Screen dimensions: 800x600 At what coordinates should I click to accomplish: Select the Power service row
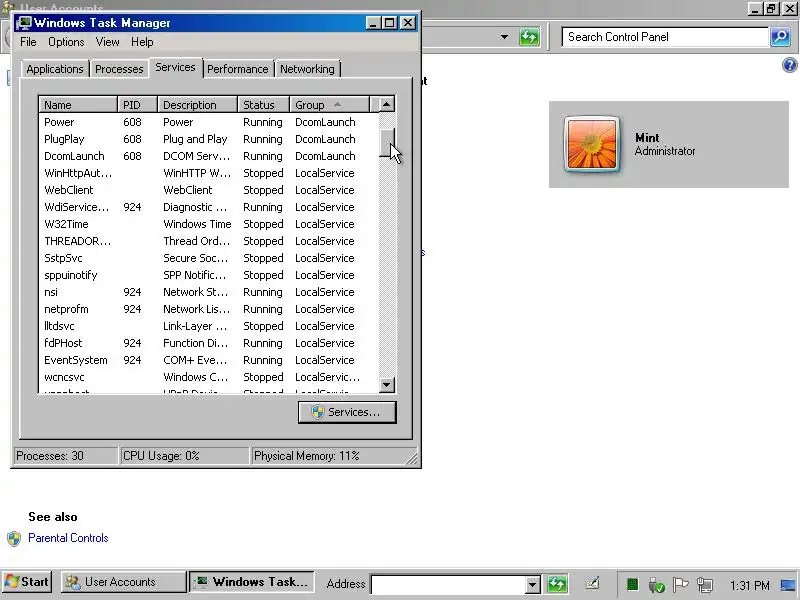[209, 122]
